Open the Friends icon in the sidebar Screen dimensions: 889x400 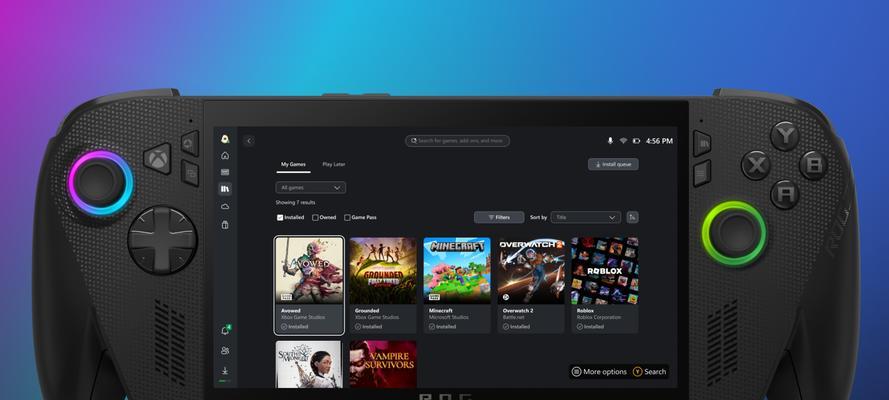(225, 351)
